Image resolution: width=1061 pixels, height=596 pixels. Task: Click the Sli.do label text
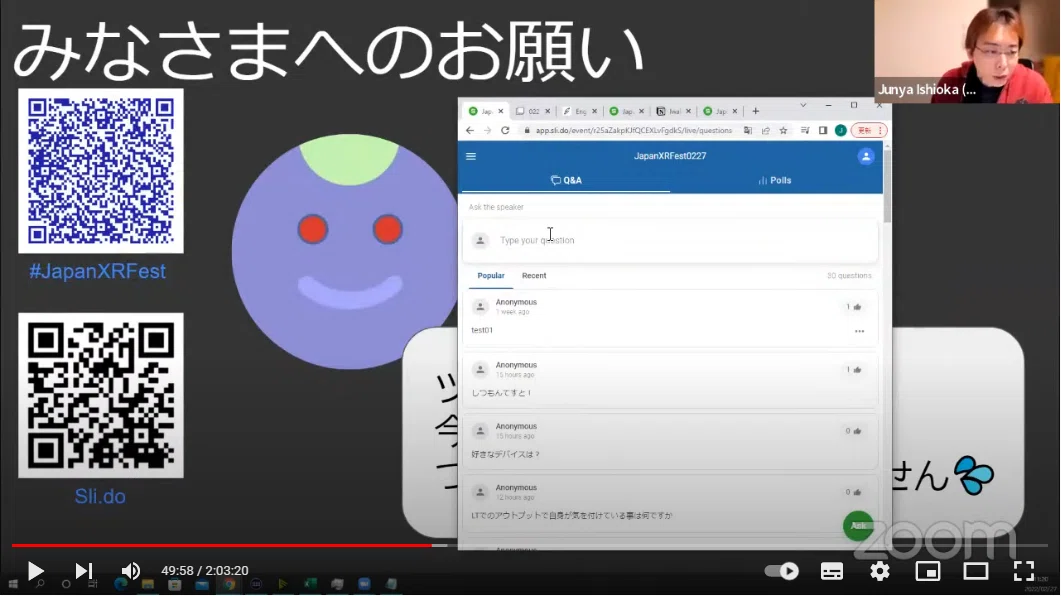[x=99, y=496]
